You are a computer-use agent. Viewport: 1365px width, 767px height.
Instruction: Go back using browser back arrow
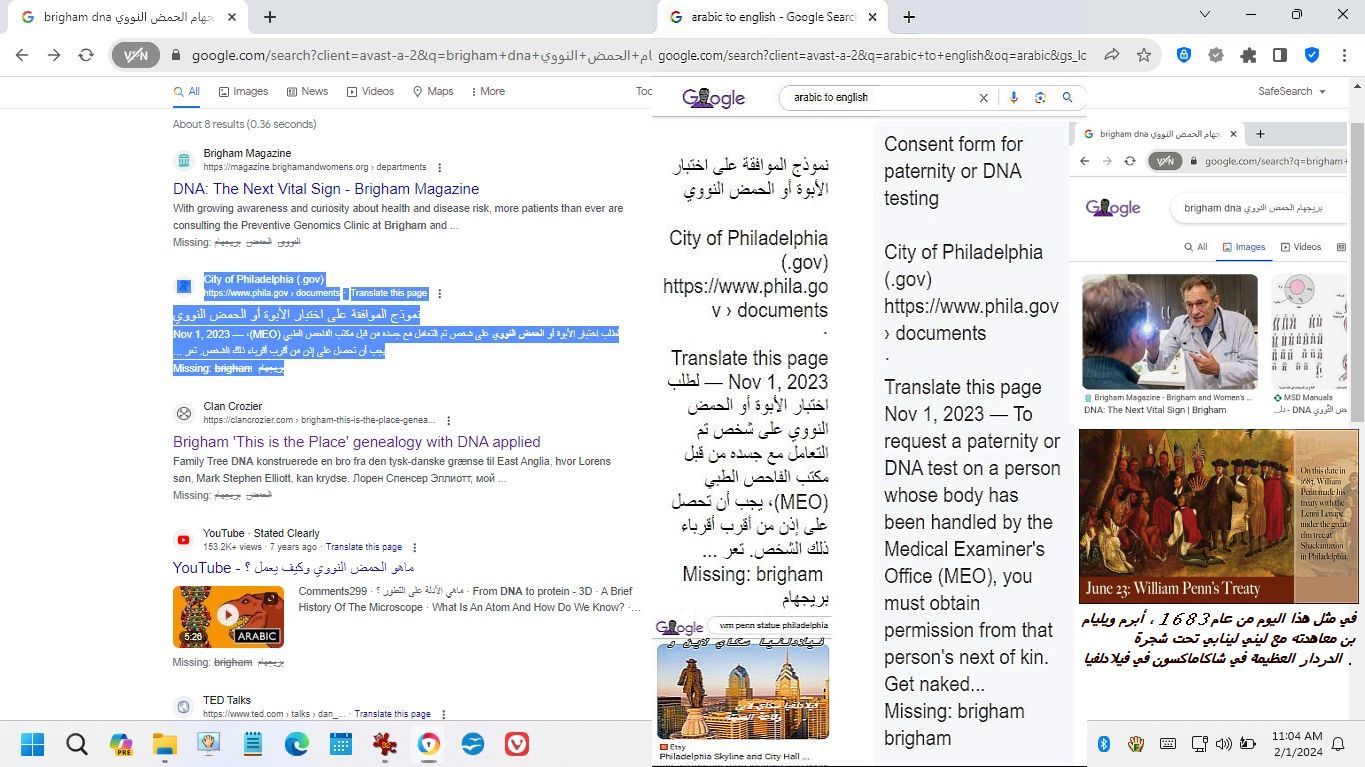pyautogui.click(x=23, y=56)
